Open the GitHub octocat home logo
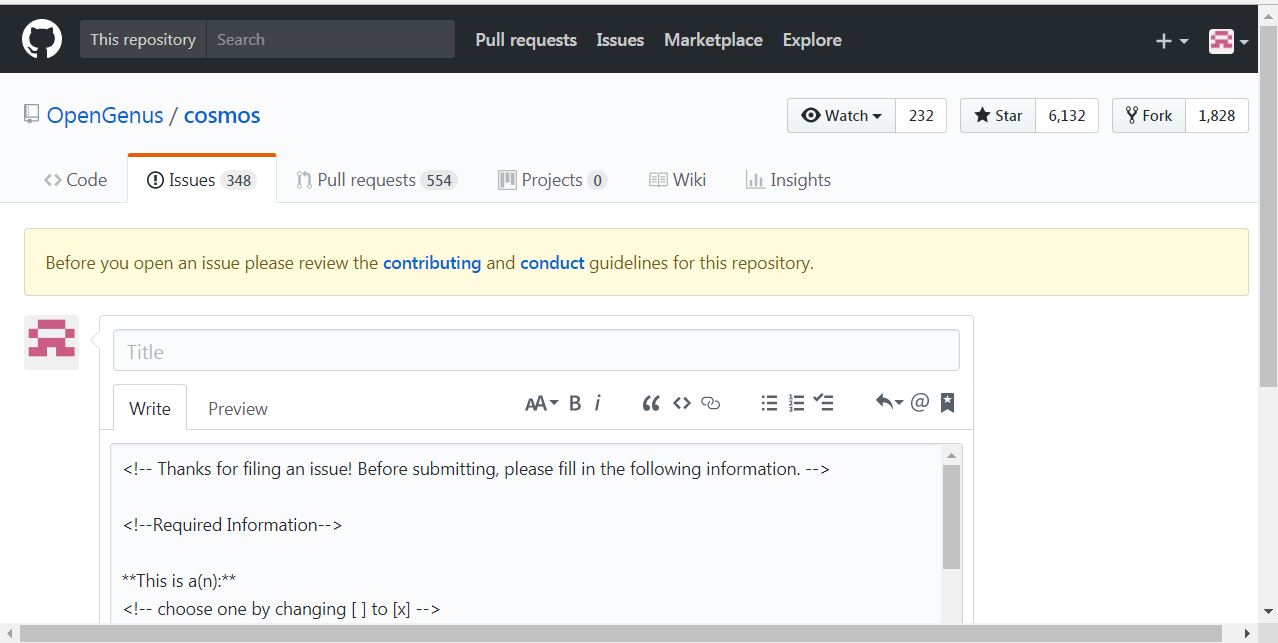 42,40
